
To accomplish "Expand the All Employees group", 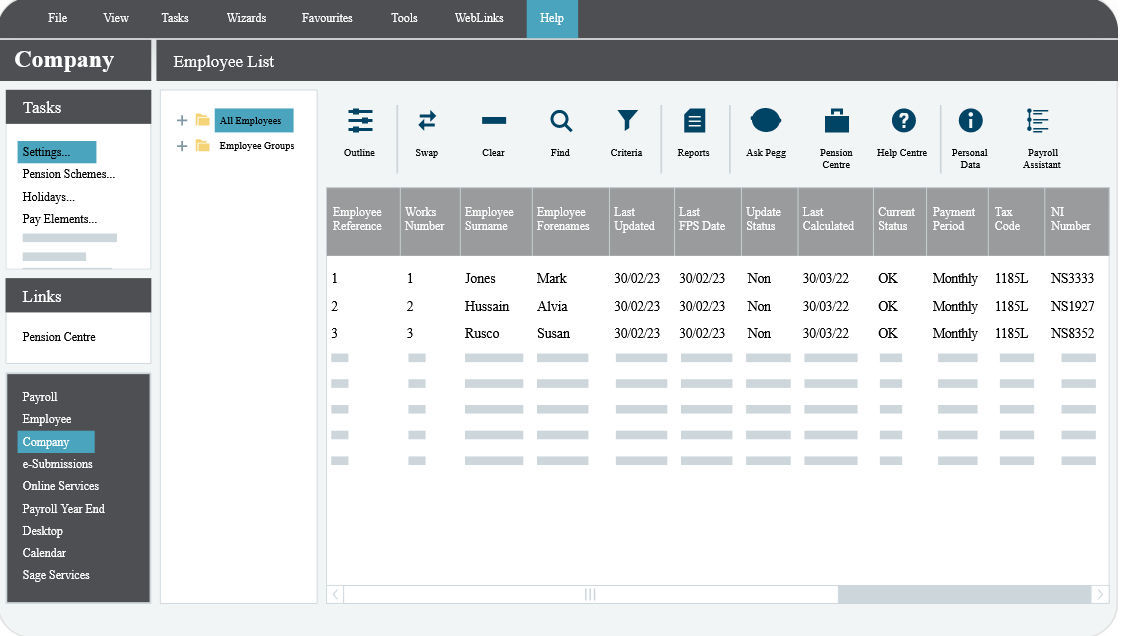I will 181,120.
